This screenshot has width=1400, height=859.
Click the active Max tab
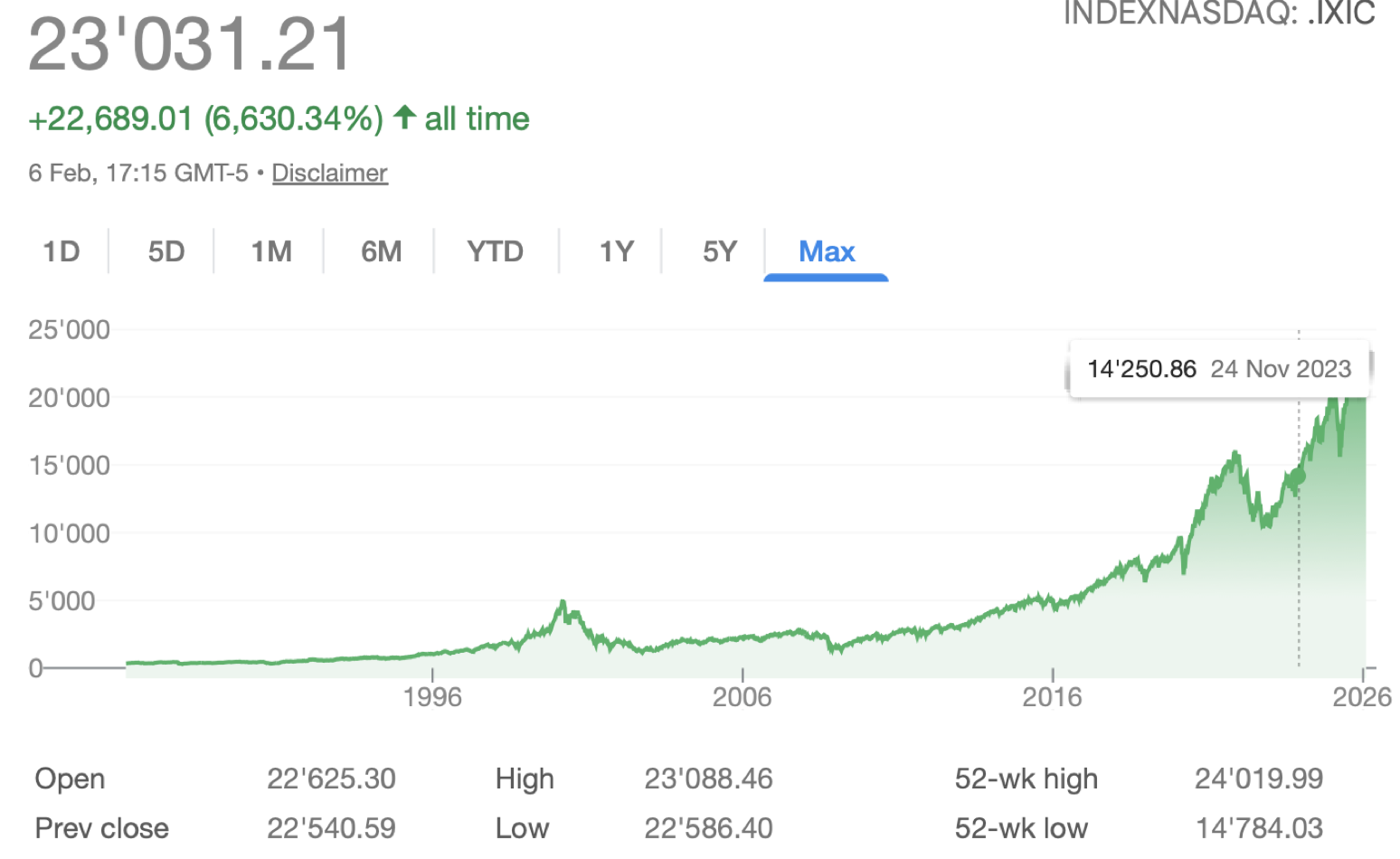(826, 251)
